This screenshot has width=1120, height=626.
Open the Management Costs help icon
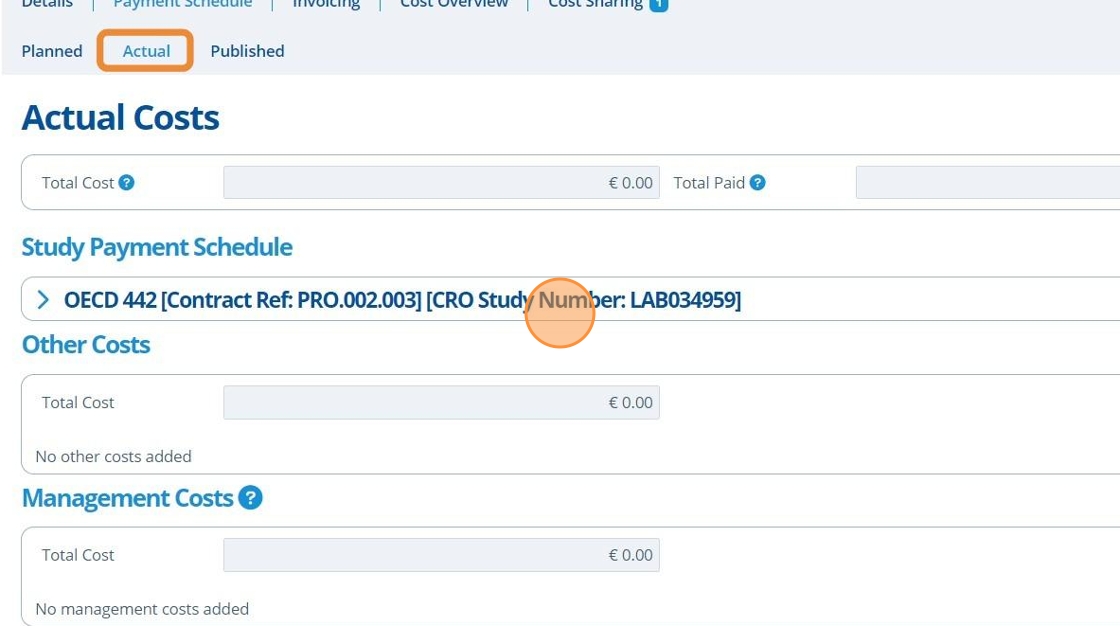pos(250,498)
